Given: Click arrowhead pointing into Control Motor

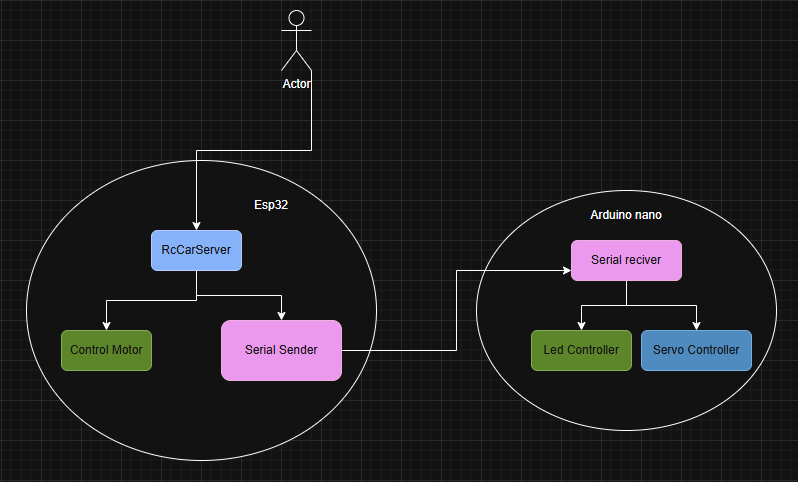Looking at the screenshot, I should click(106, 324).
